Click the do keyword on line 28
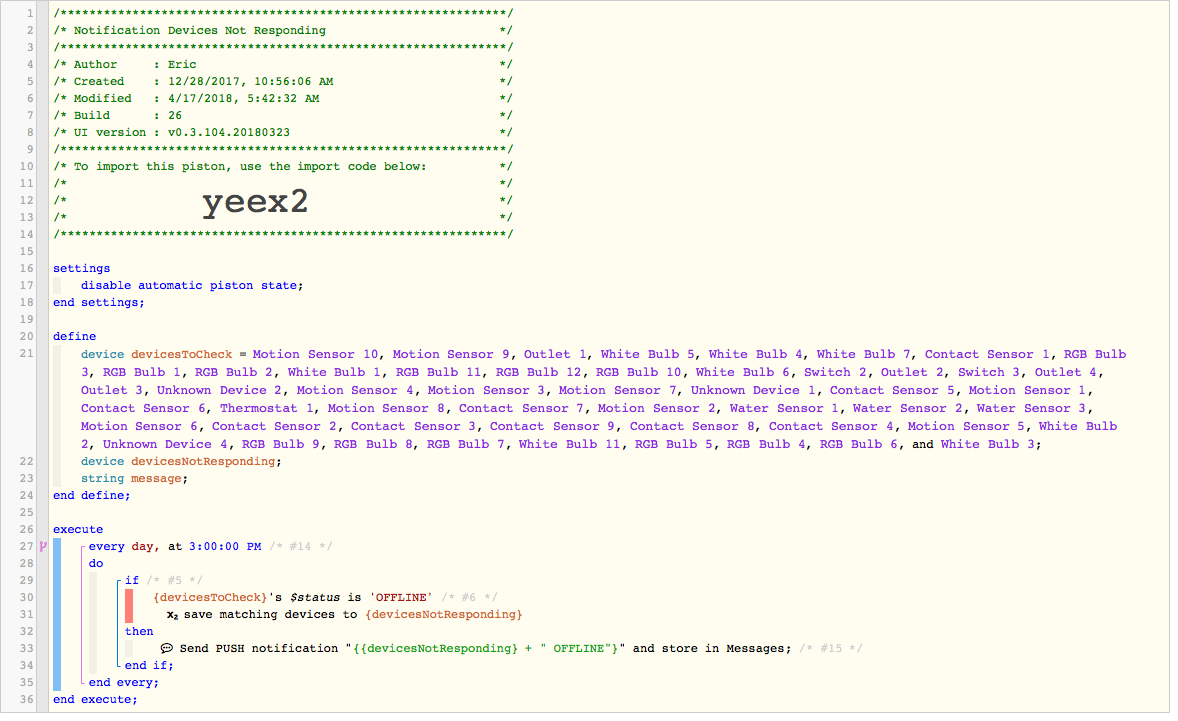Viewport: 1178px width, 721px height. tap(95, 563)
